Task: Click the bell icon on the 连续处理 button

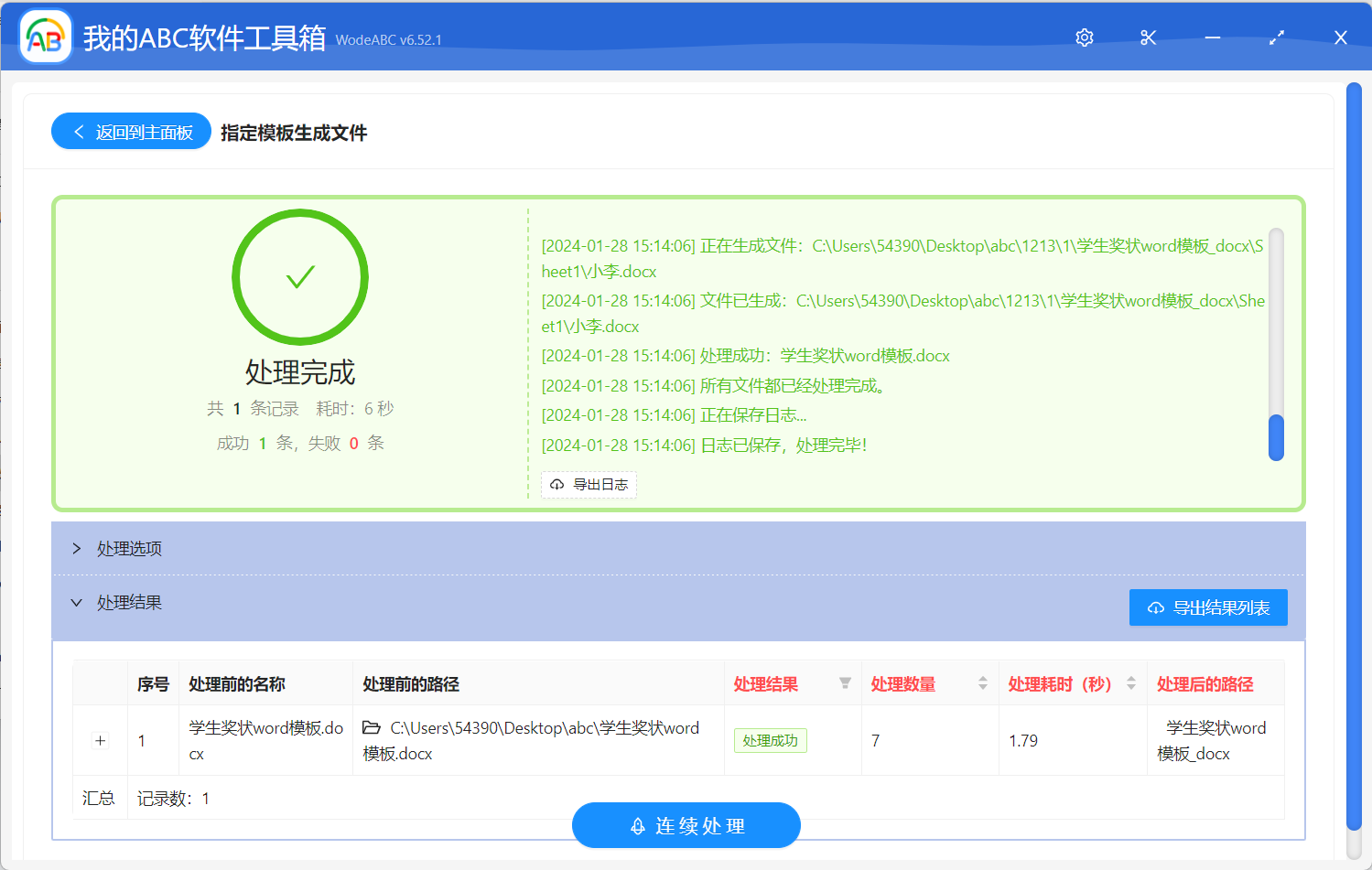Action: tap(637, 824)
